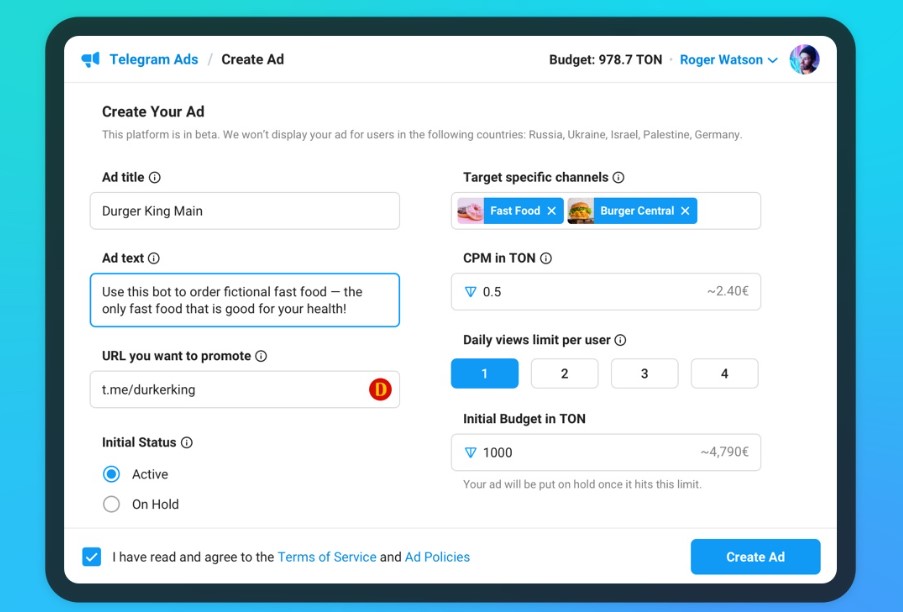Show the Ad text info icon tooltip
This screenshot has height=612, width=903.
pyautogui.click(x=154, y=258)
